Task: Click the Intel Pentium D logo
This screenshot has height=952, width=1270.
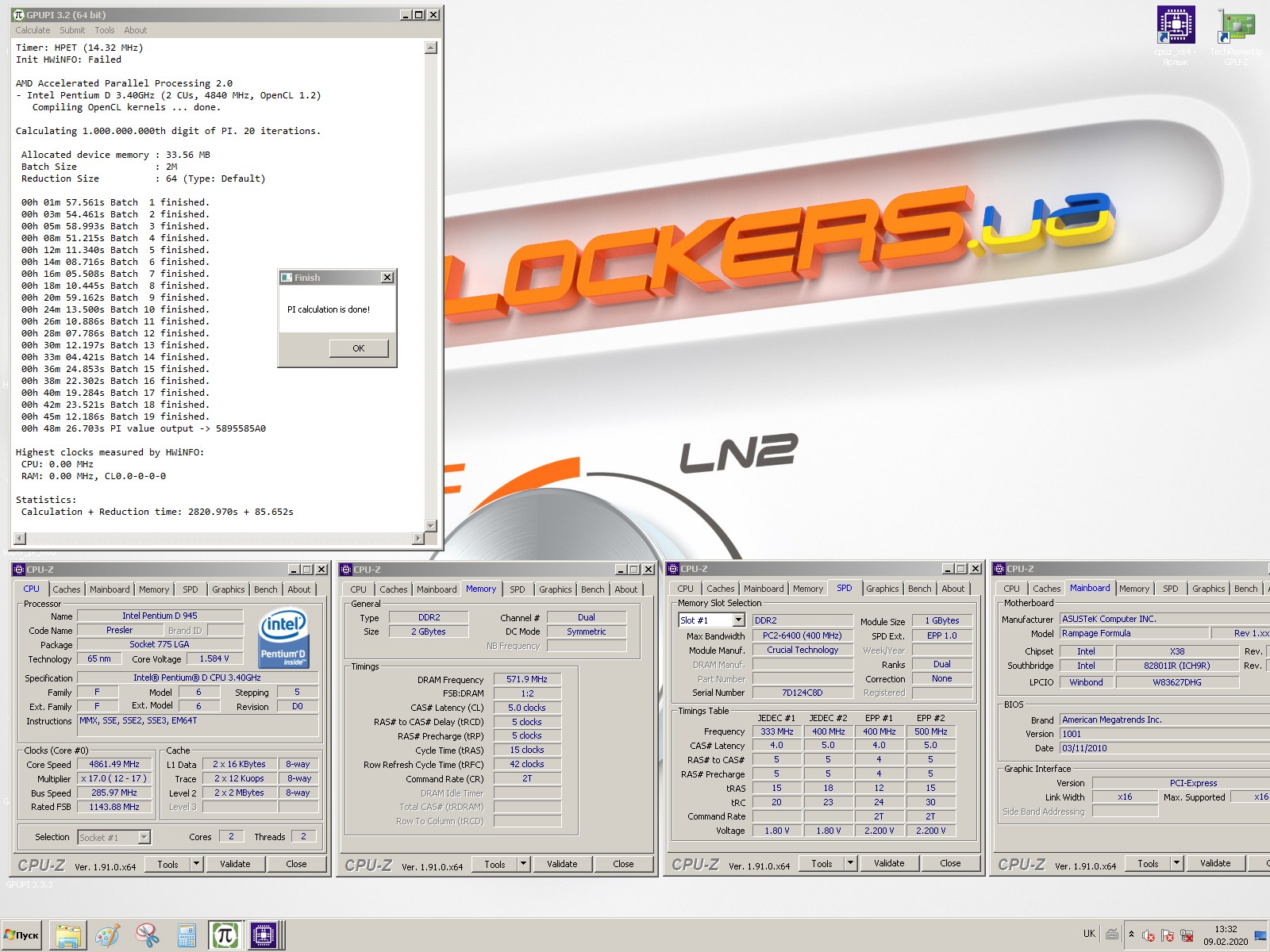Action: (283, 639)
